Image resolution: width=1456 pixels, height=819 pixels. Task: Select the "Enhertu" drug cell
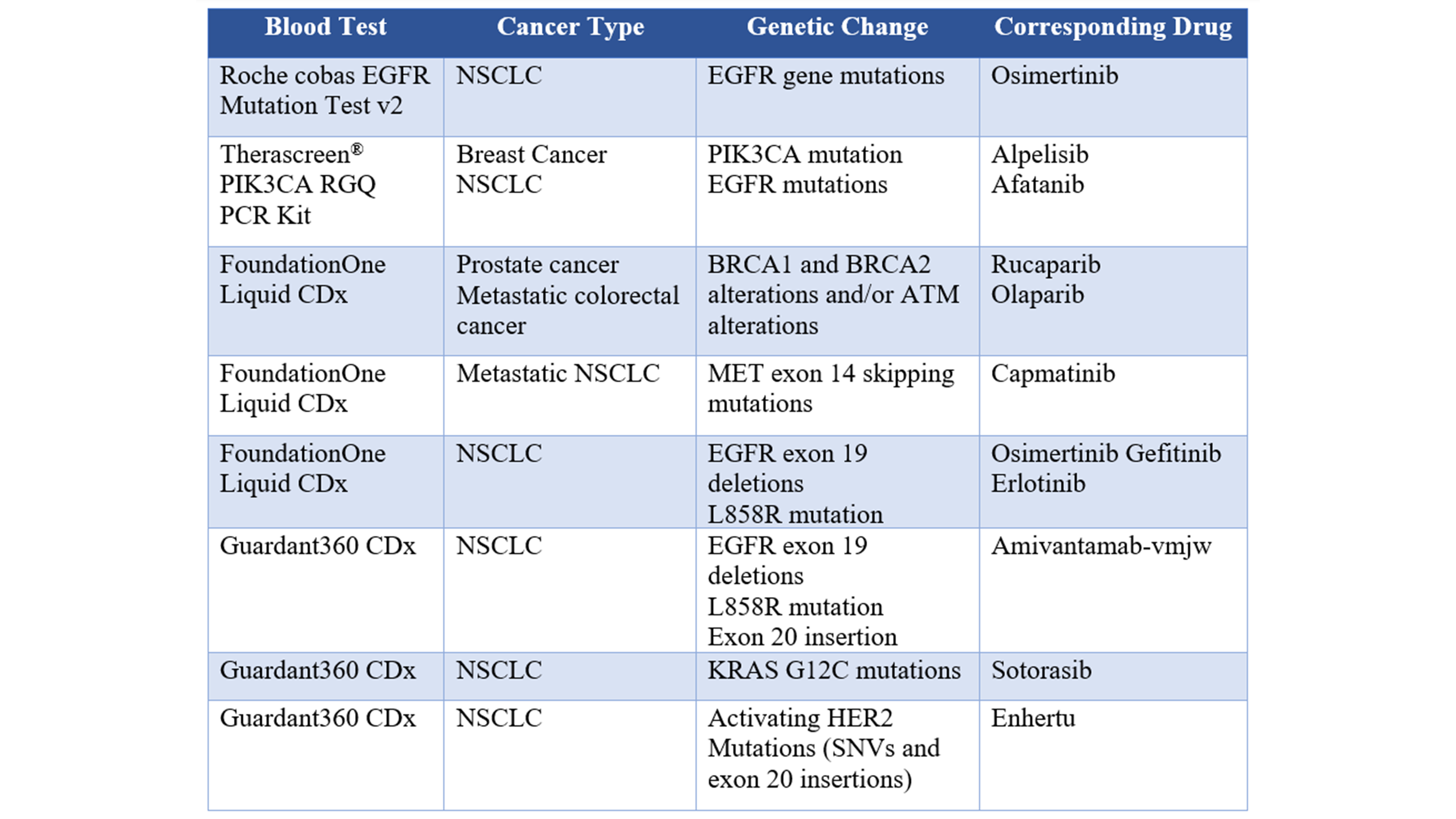click(x=1033, y=719)
